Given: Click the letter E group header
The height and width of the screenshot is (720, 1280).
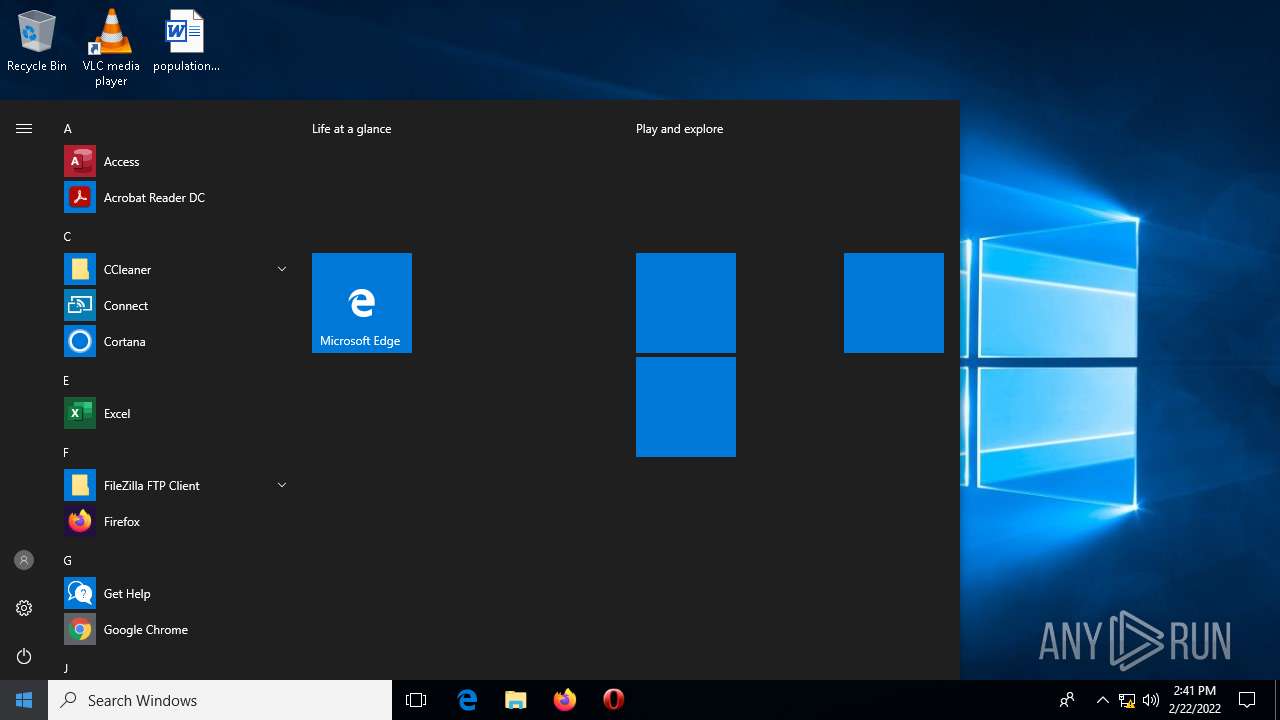Looking at the screenshot, I should (x=68, y=381).
